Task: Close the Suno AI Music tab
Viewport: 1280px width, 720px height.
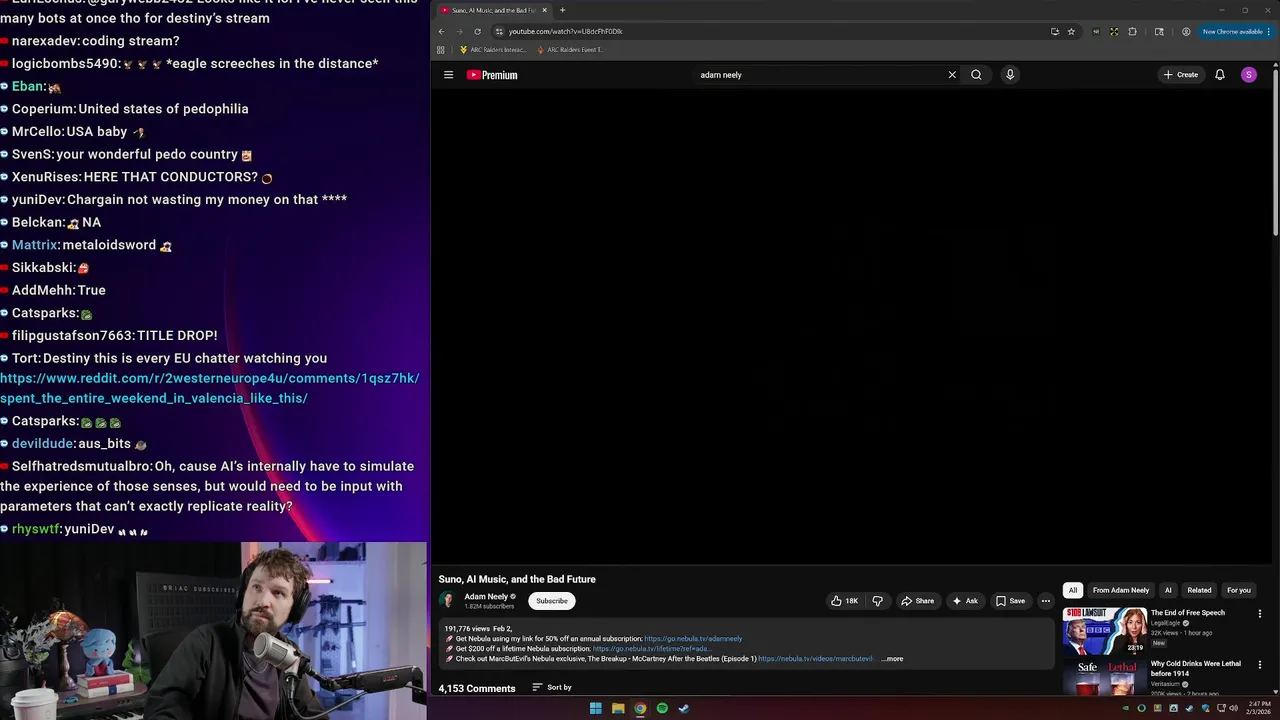Action: point(544,10)
